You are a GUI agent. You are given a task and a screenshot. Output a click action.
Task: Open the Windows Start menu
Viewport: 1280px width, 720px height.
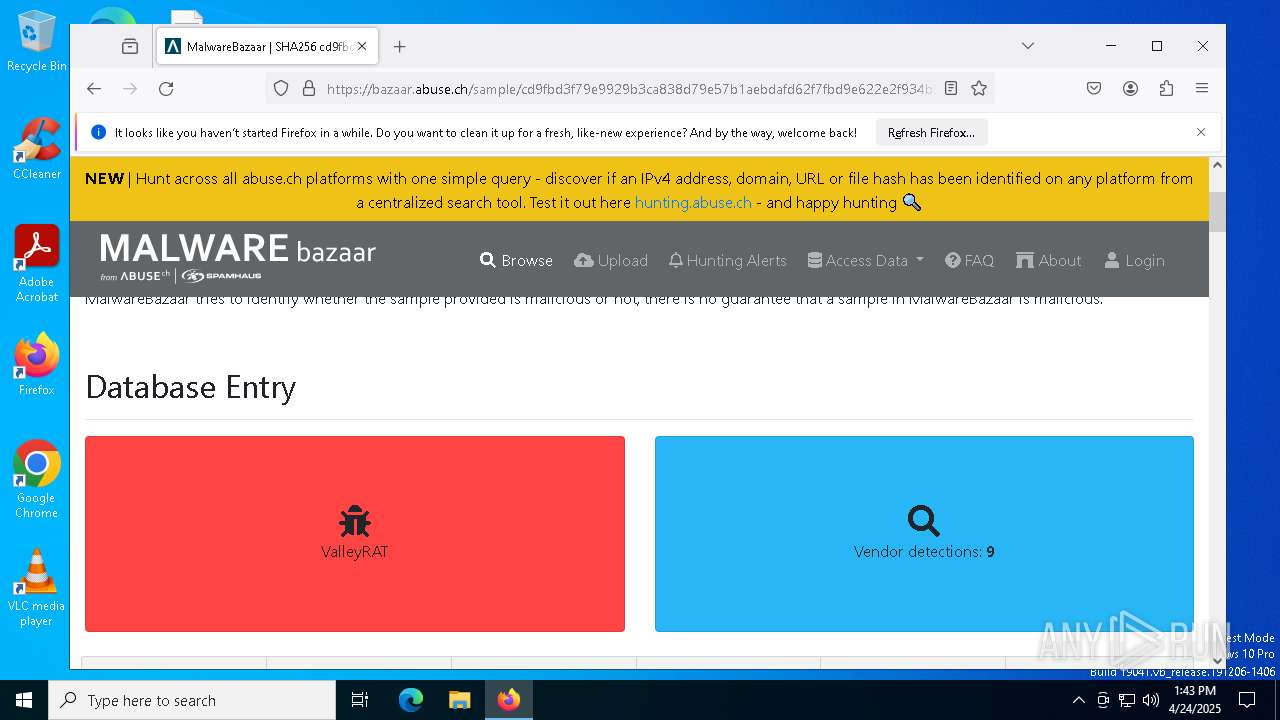click(x=24, y=700)
